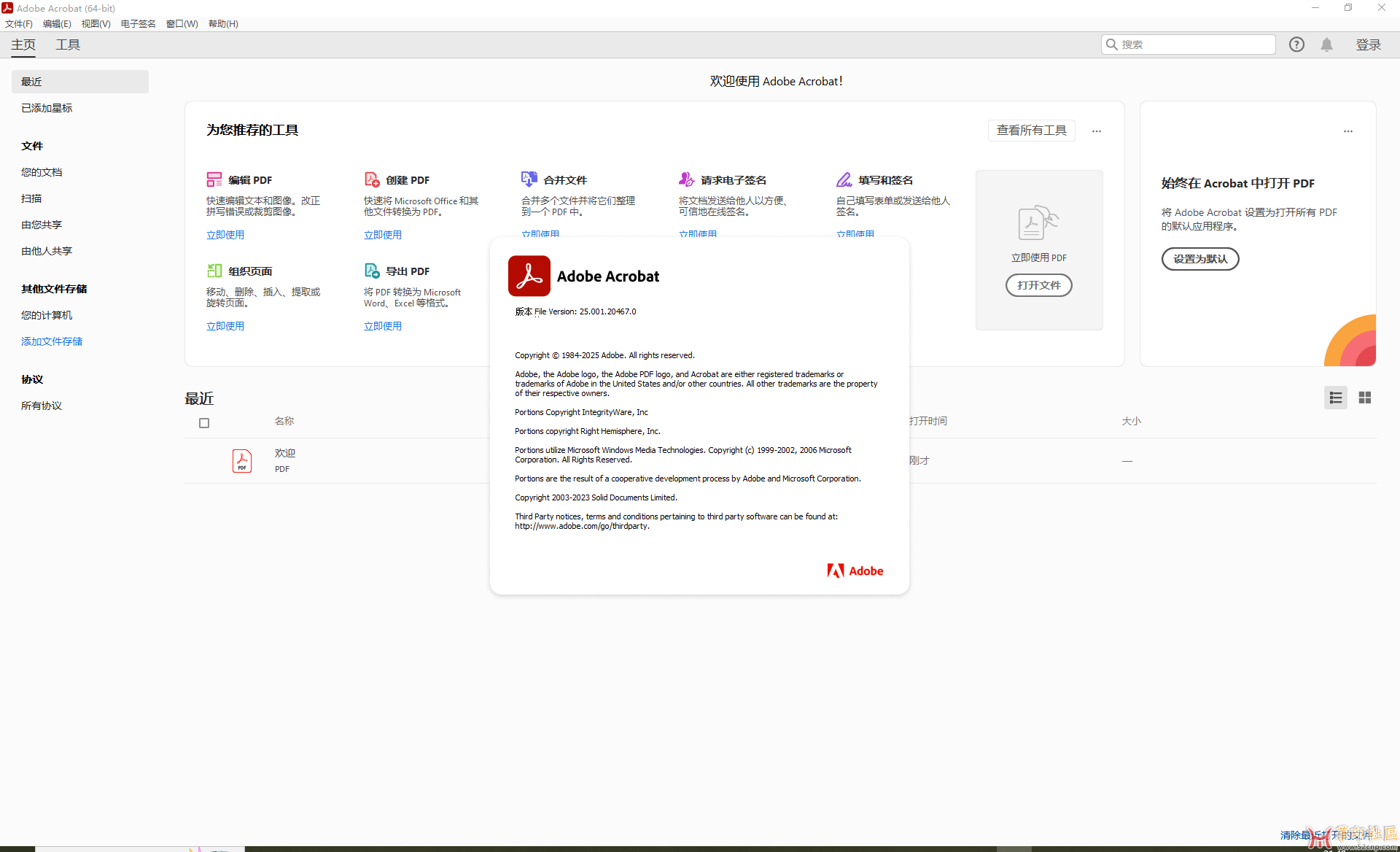This screenshot has height=852, width=1400.
Task: Click the Adobe Acrobat logo in about dialog
Action: tap(529, 276)
